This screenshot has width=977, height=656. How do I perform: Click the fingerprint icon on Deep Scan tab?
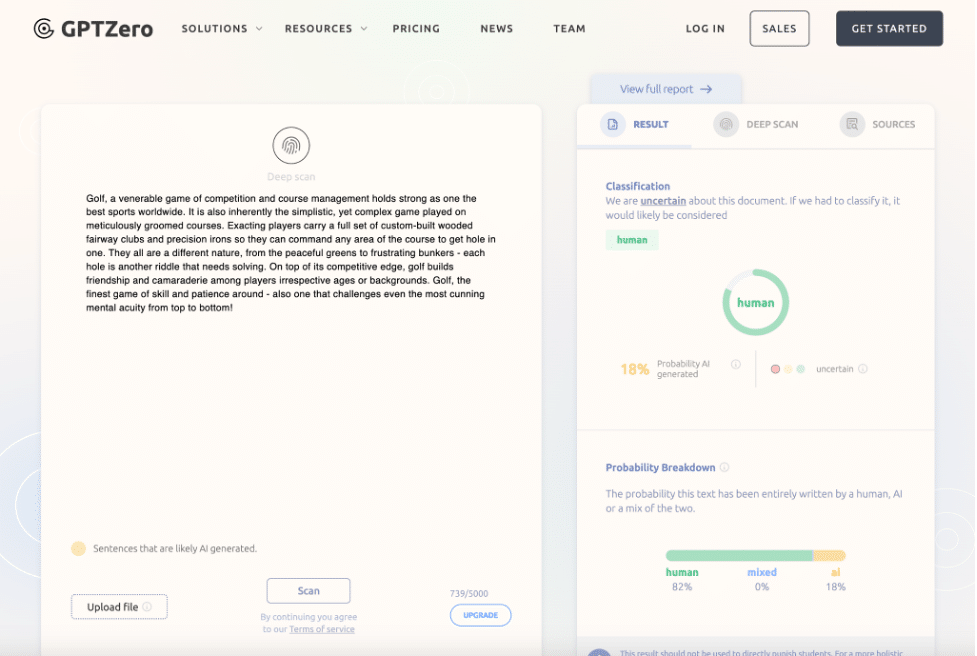coord(725,124)
